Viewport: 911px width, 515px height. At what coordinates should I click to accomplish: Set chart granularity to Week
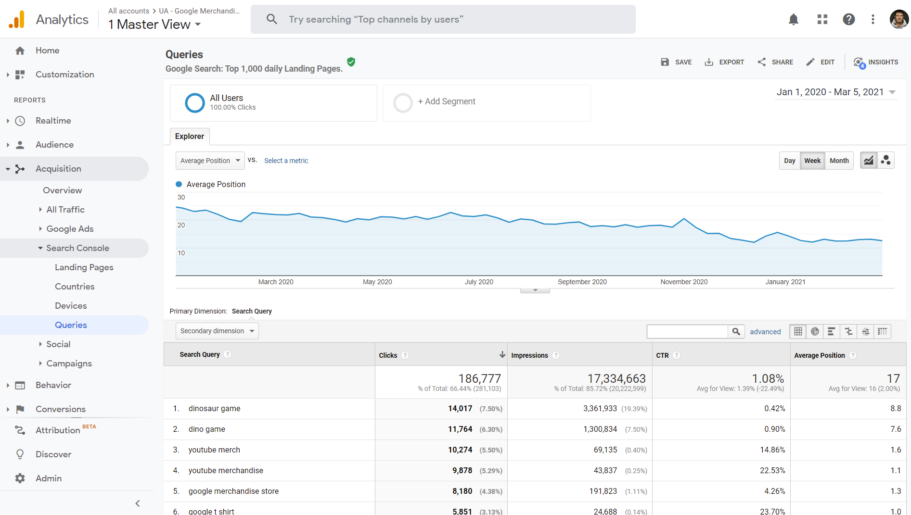(x=812, y=160)
